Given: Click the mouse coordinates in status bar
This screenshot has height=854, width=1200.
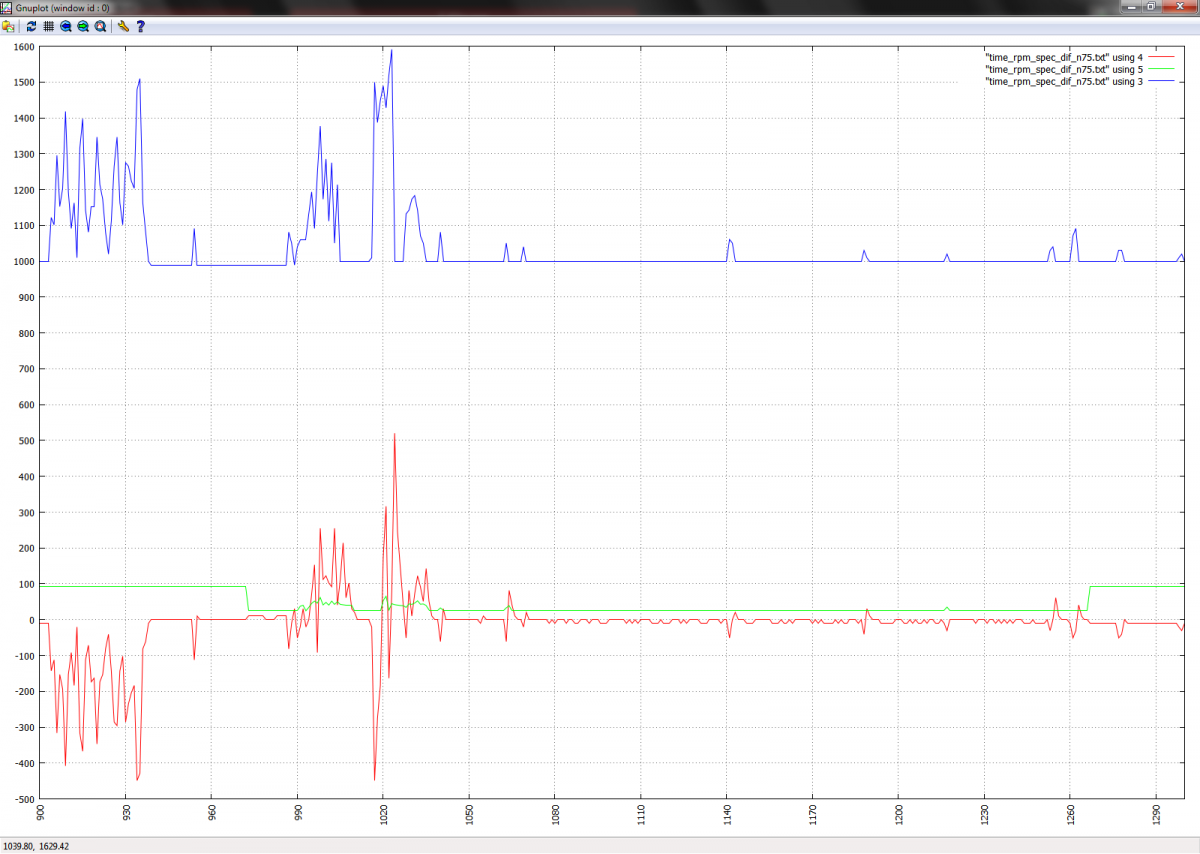Looking at the screenshot, I should point(34,846).
